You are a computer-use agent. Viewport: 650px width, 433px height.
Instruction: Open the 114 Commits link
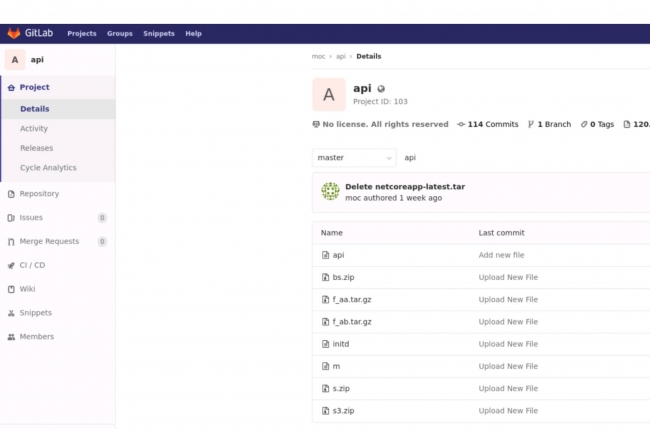pos(488,124)
